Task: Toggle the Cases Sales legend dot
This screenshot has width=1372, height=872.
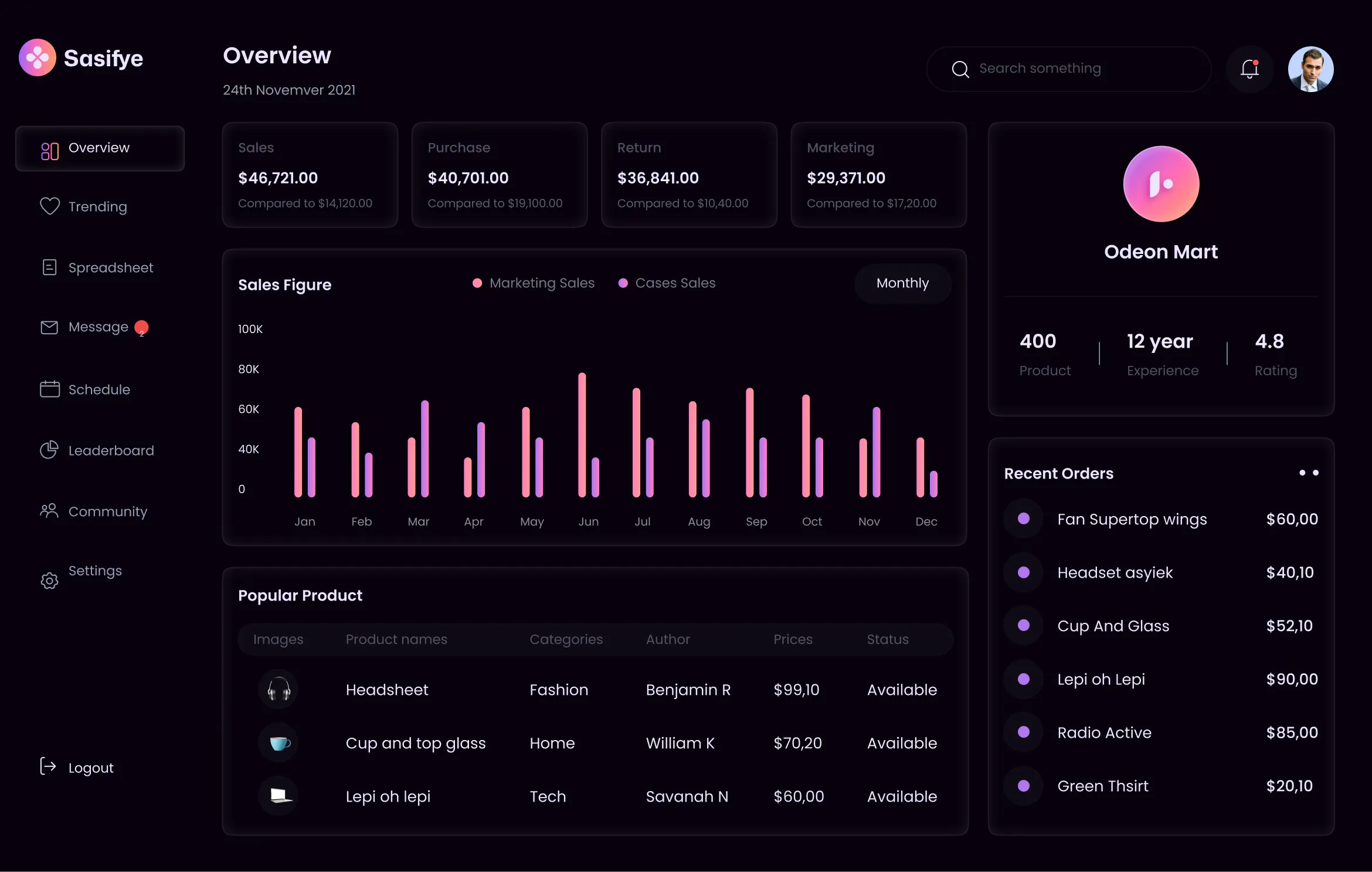Action: click(x=623, y=283)
